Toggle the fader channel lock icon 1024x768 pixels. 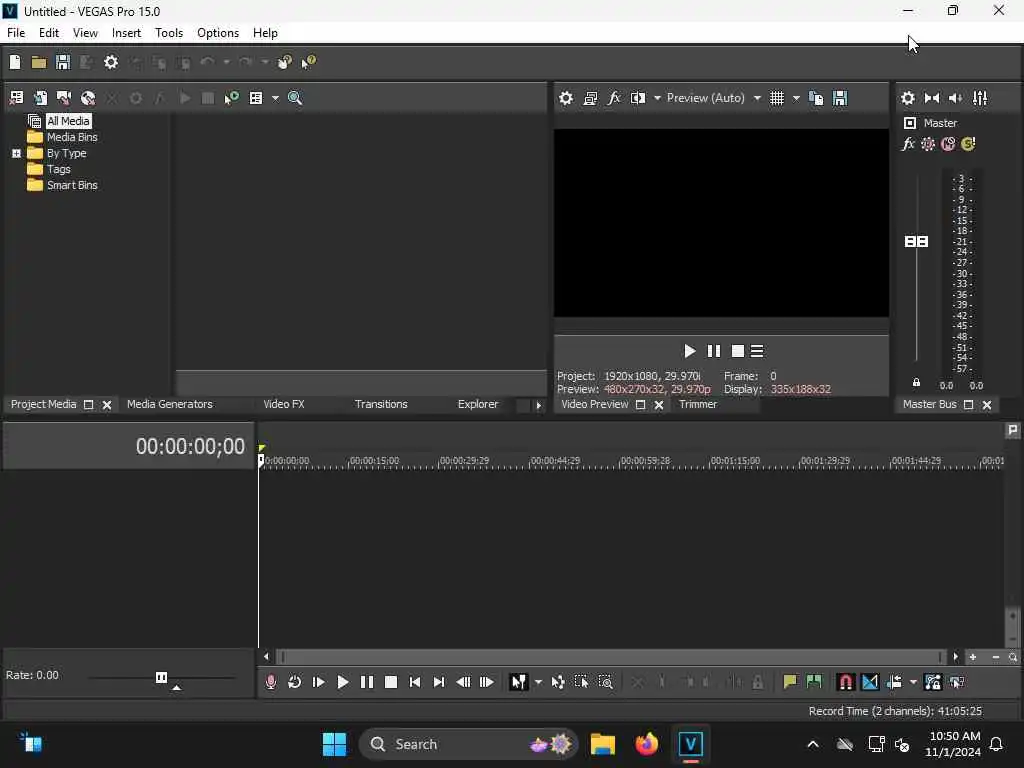(916, 383)
